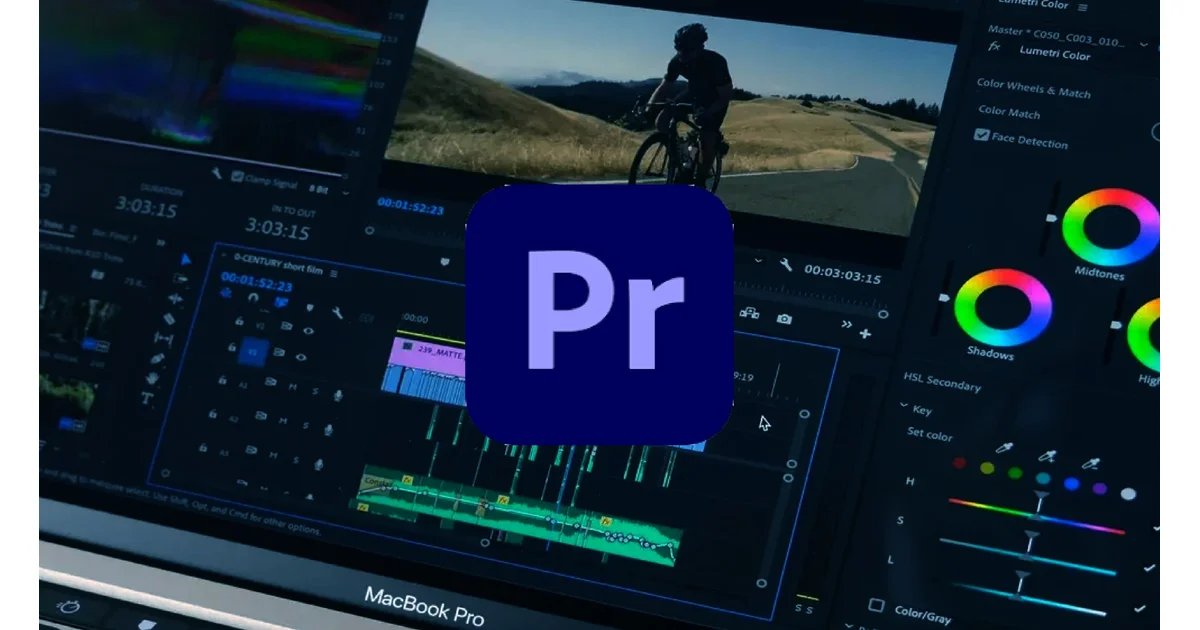Click the Color Match label
Viewport: 1200px width, 630px height.
tap(1010, 112)
